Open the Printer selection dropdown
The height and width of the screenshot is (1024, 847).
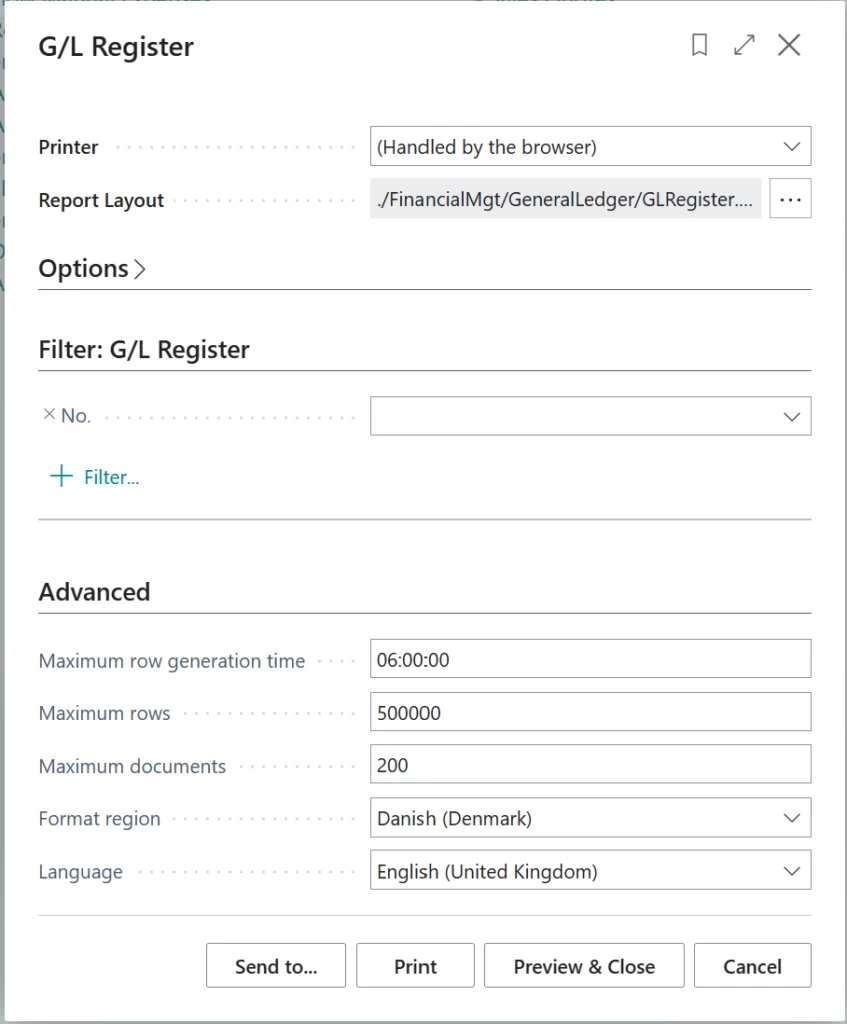pos(791,146)
